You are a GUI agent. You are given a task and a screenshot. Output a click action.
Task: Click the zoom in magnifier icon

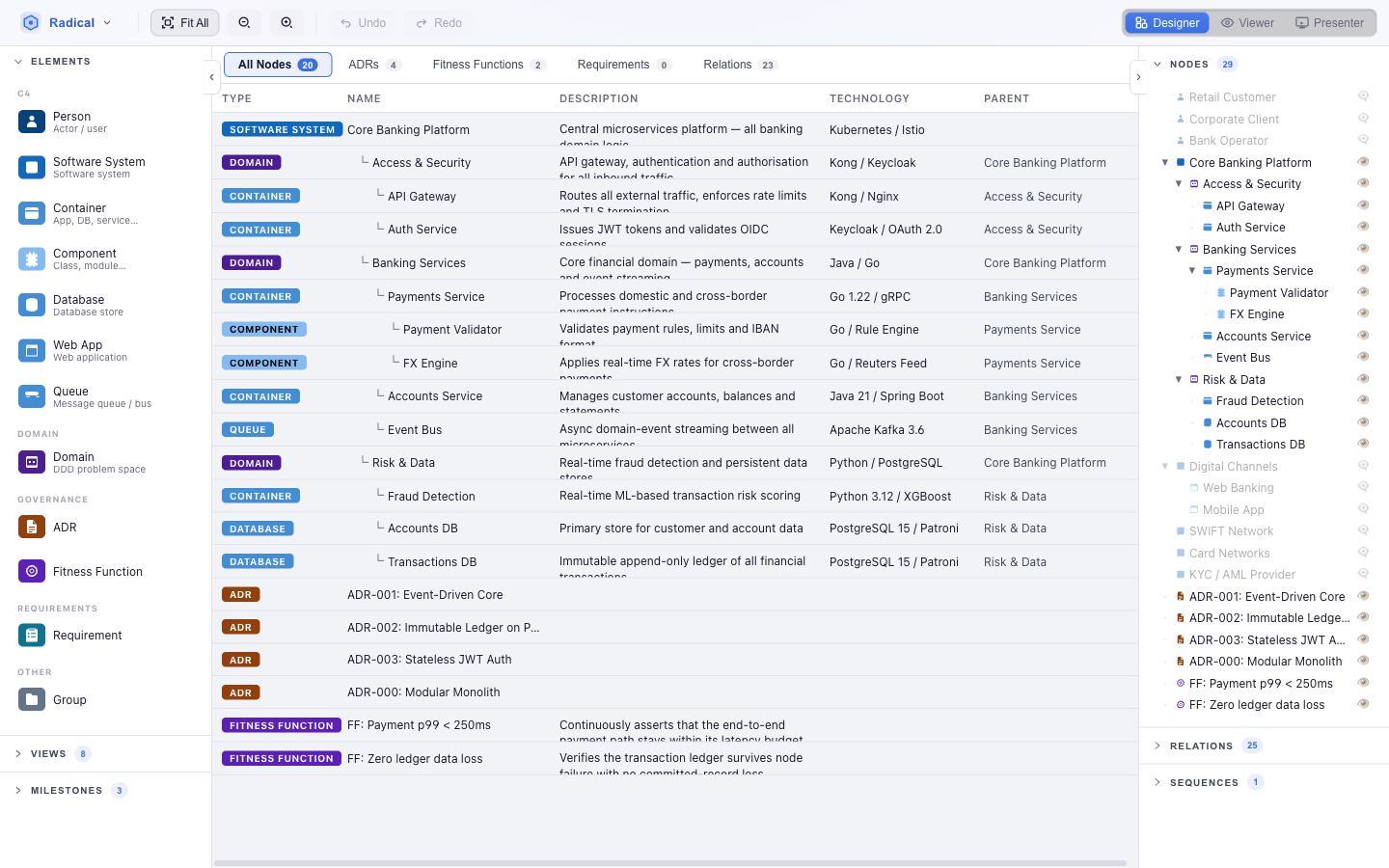point(287,23)
